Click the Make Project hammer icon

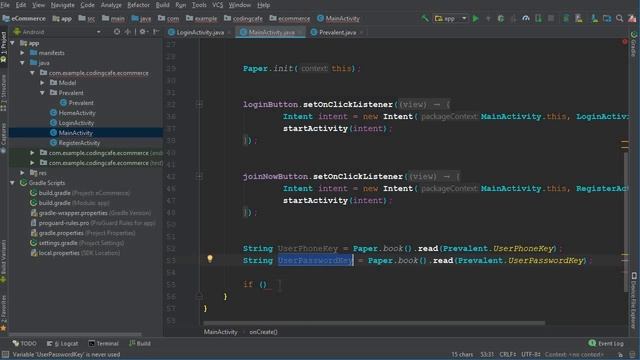coord(425,18)
